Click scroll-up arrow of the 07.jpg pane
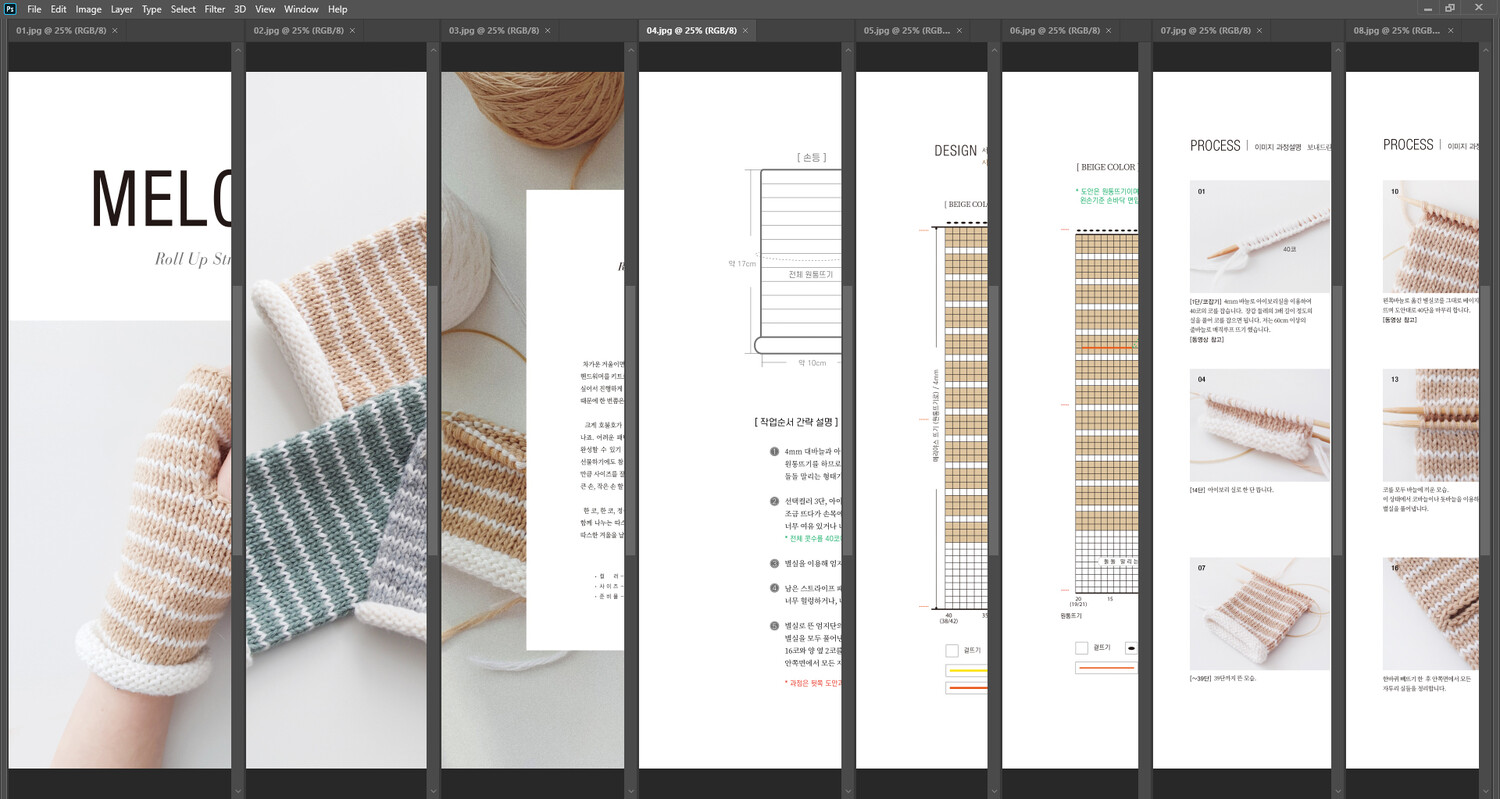 tap(1338, 49)
